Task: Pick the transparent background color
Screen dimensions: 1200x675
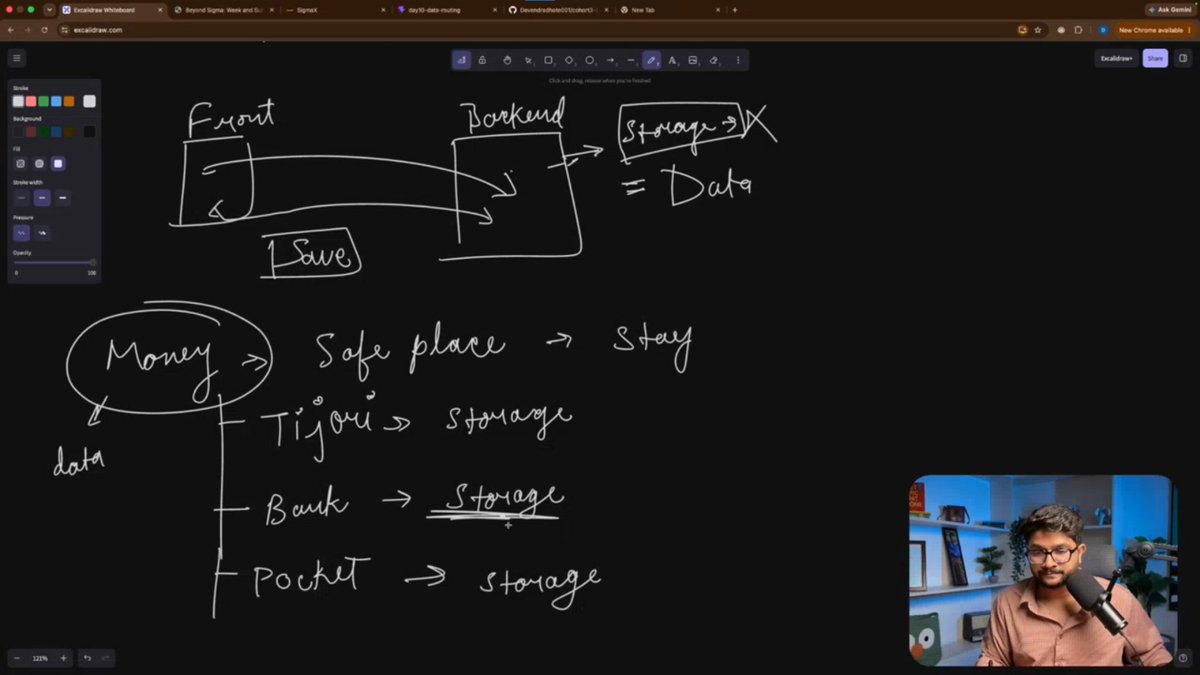Action: point(18,131)
